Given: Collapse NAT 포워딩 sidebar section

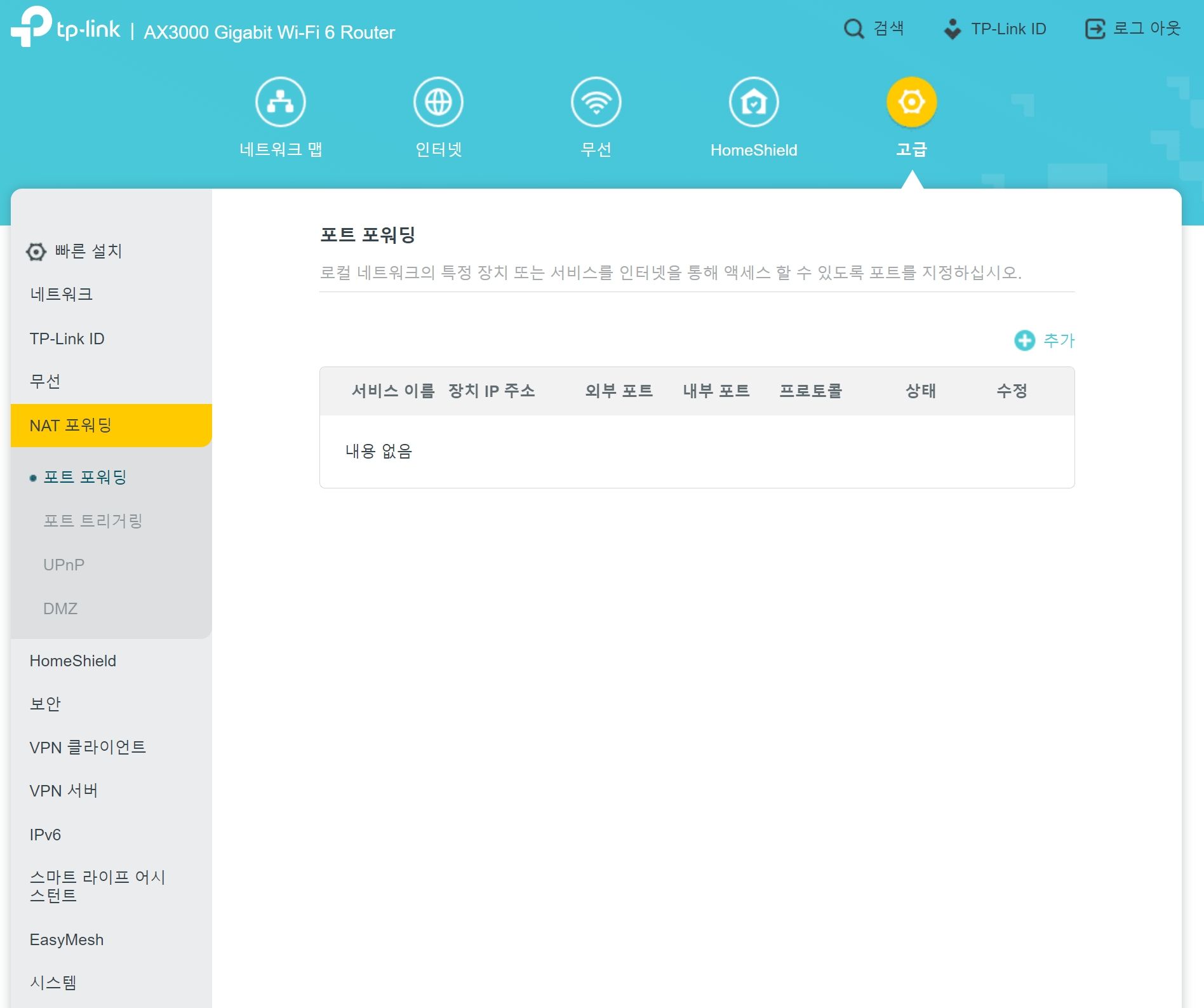Looking at the screenshot, I should [111, 426].
